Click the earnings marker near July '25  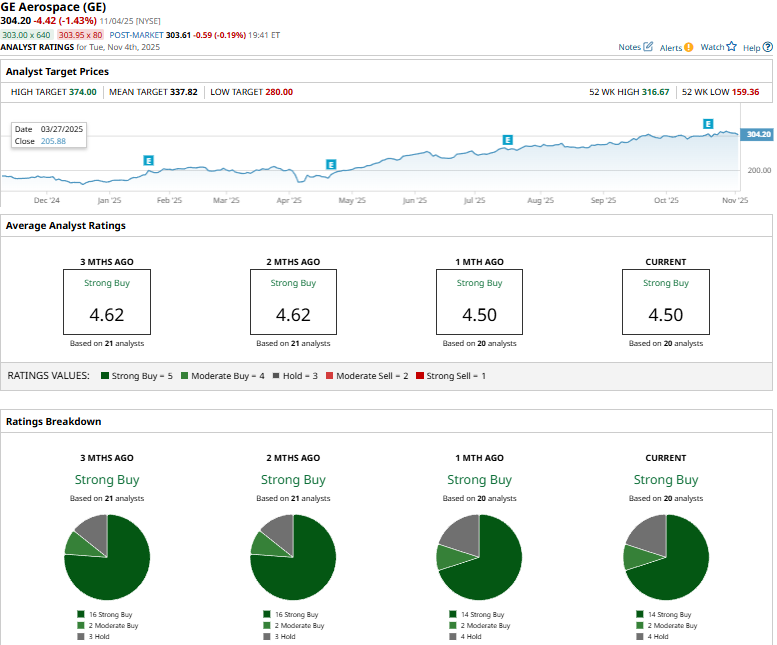[x=507, y=140]
